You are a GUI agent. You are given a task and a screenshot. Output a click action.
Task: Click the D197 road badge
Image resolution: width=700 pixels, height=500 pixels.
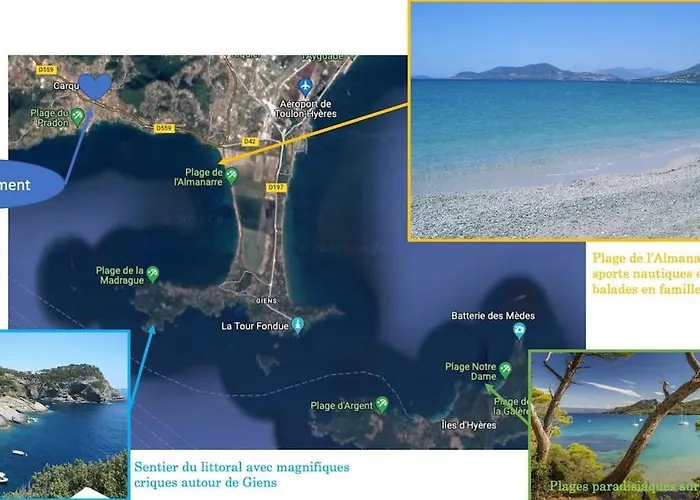coord(276,188)
